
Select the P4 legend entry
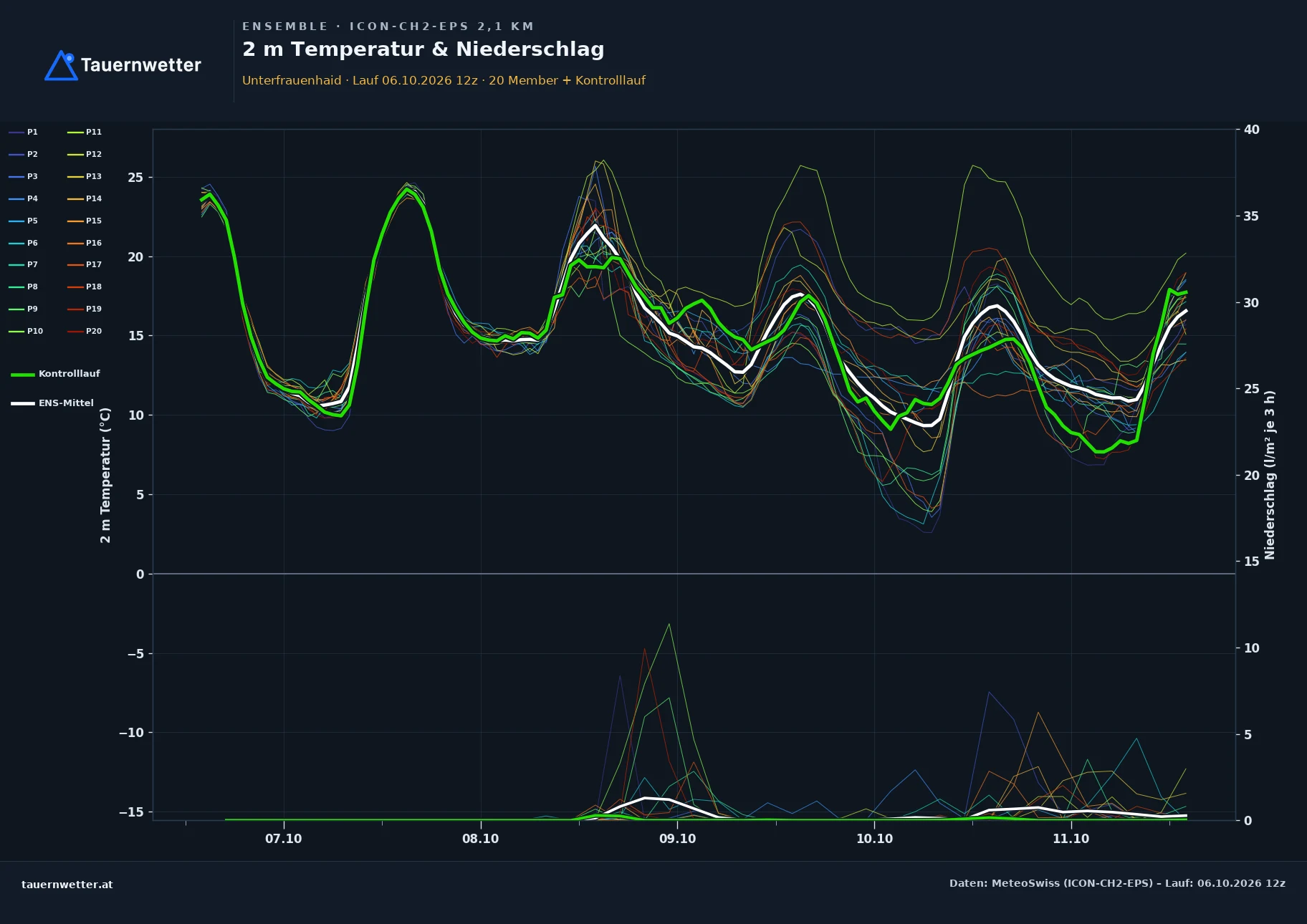[24, 198]
